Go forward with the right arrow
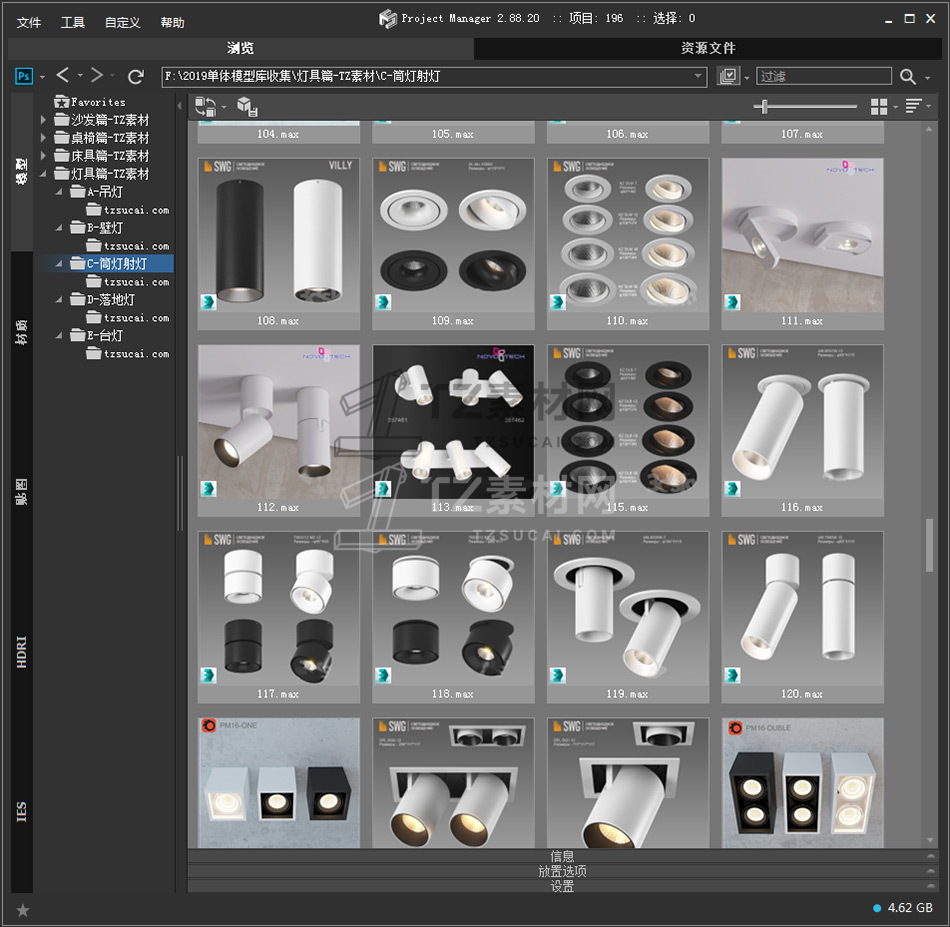This screenshot has width=950, height=927. (x=97, y=76)
